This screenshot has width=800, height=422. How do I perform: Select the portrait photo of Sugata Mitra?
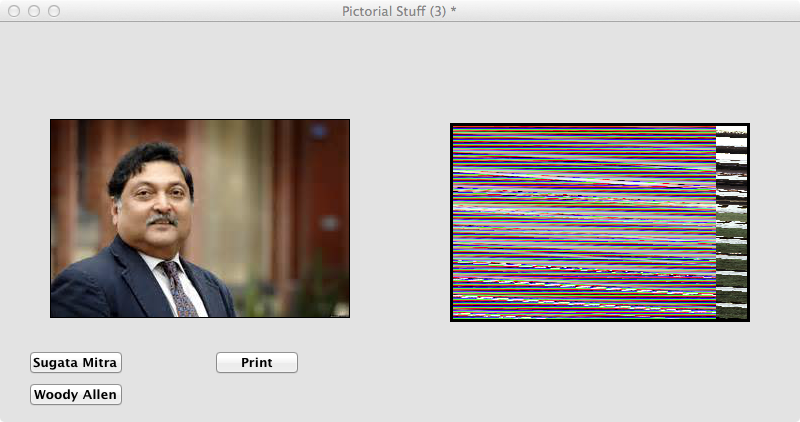click(x=200, y=218)
